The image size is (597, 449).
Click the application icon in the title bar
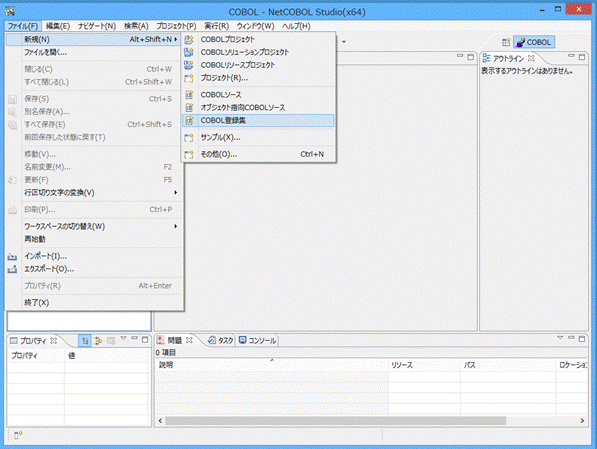[10, 11]
